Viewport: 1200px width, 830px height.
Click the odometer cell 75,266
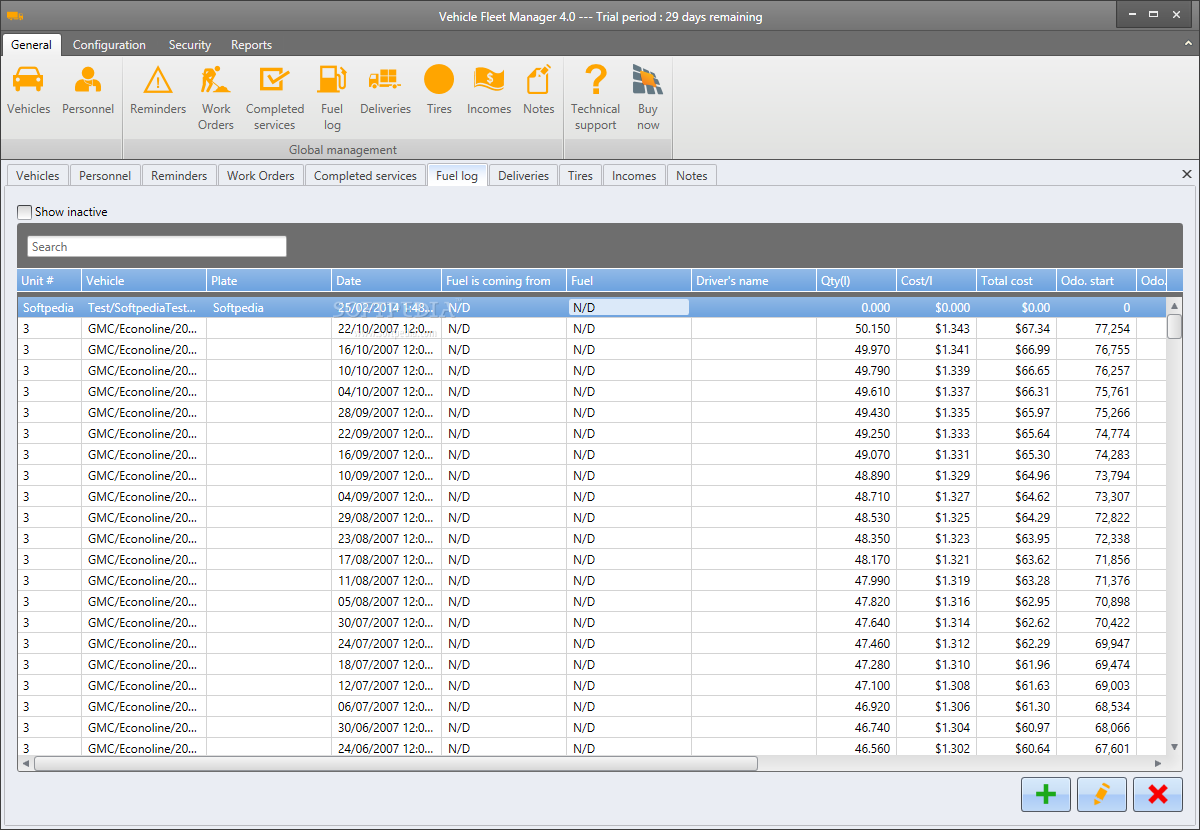coord(1096,412)
